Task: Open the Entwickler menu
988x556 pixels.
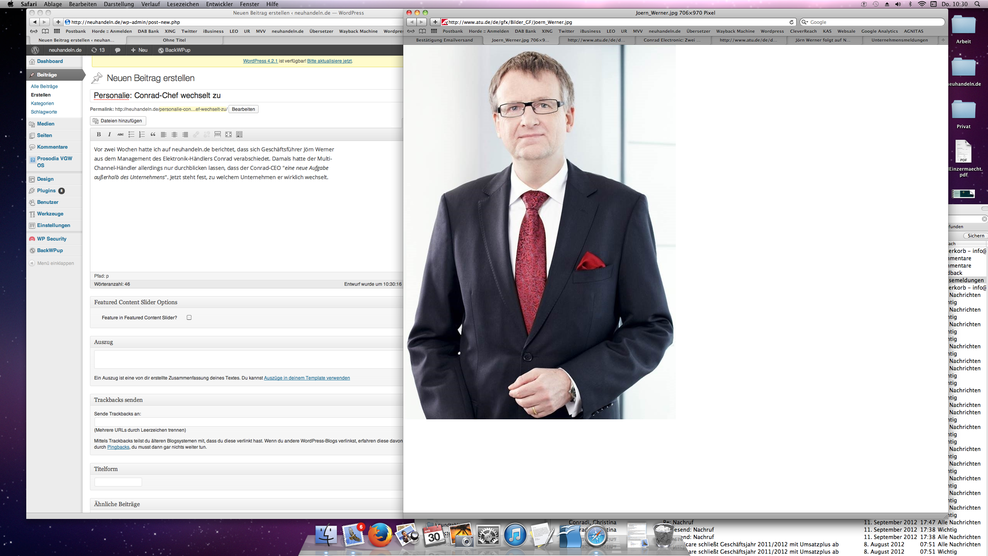Action: 219,4
